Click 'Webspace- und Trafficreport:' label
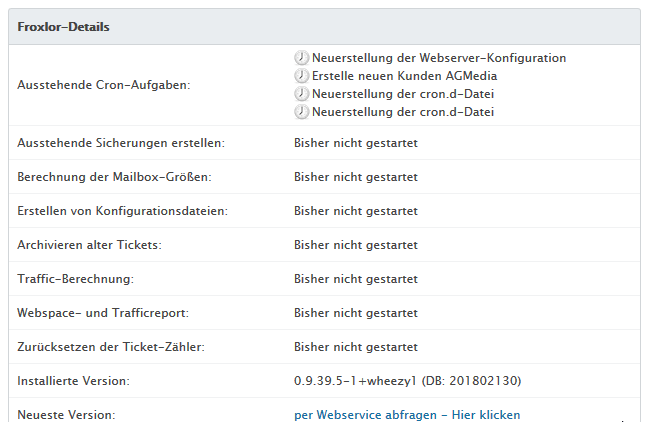This screenshot has height=422, width=667. 103,313
